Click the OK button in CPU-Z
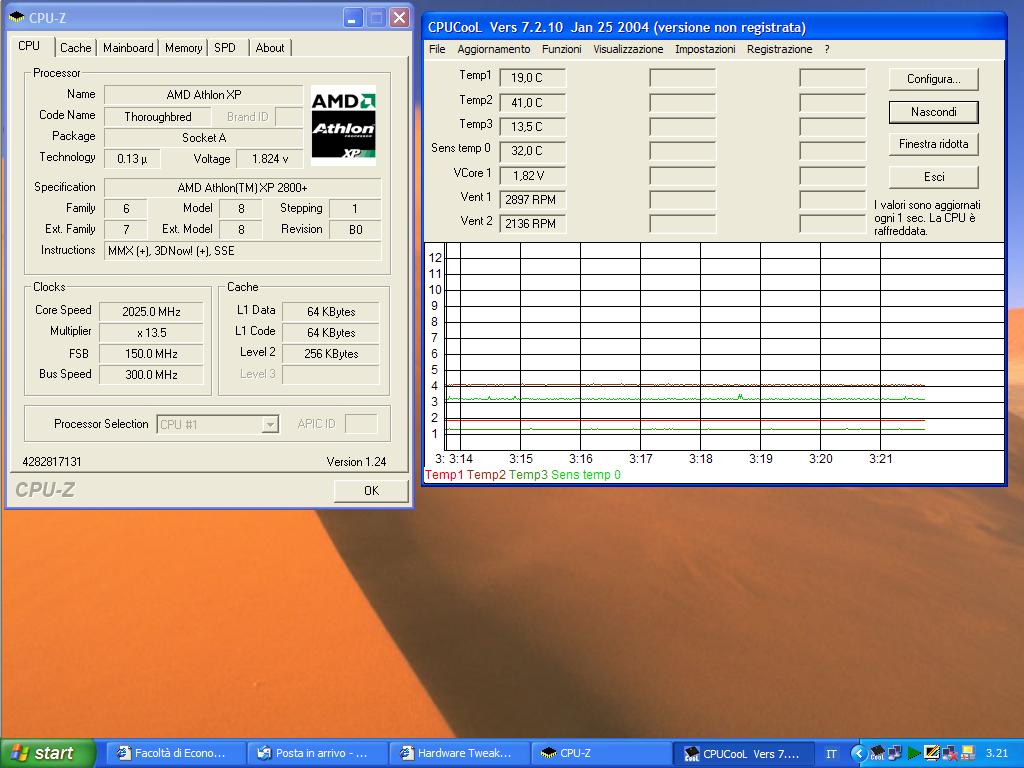Image resolution: width=1024 pixels, height=768 pixels. [x=371, y=490]
